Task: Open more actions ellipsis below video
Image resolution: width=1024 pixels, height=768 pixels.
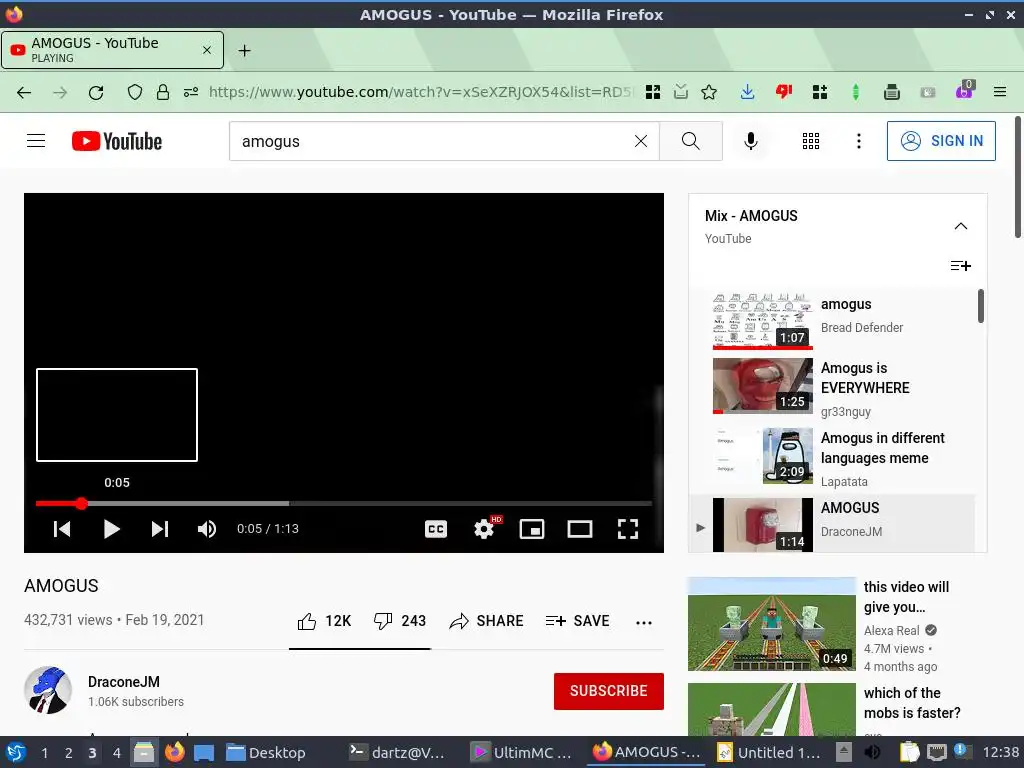Action: [x=643, y=622]
